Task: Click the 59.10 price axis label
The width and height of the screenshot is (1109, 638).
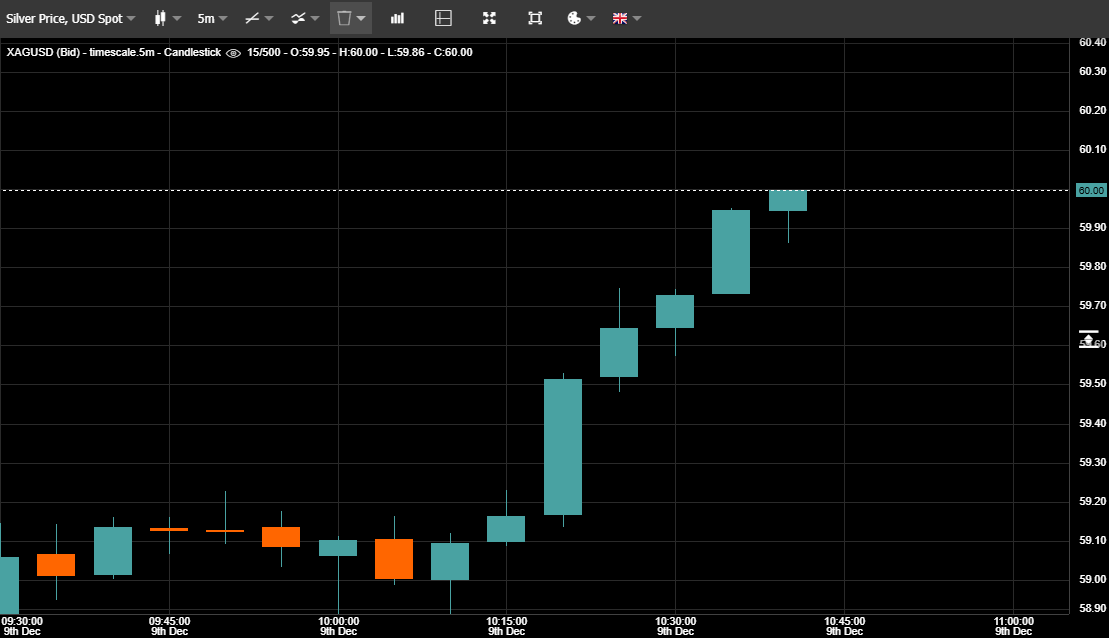Action: [x=1092, y=540]
